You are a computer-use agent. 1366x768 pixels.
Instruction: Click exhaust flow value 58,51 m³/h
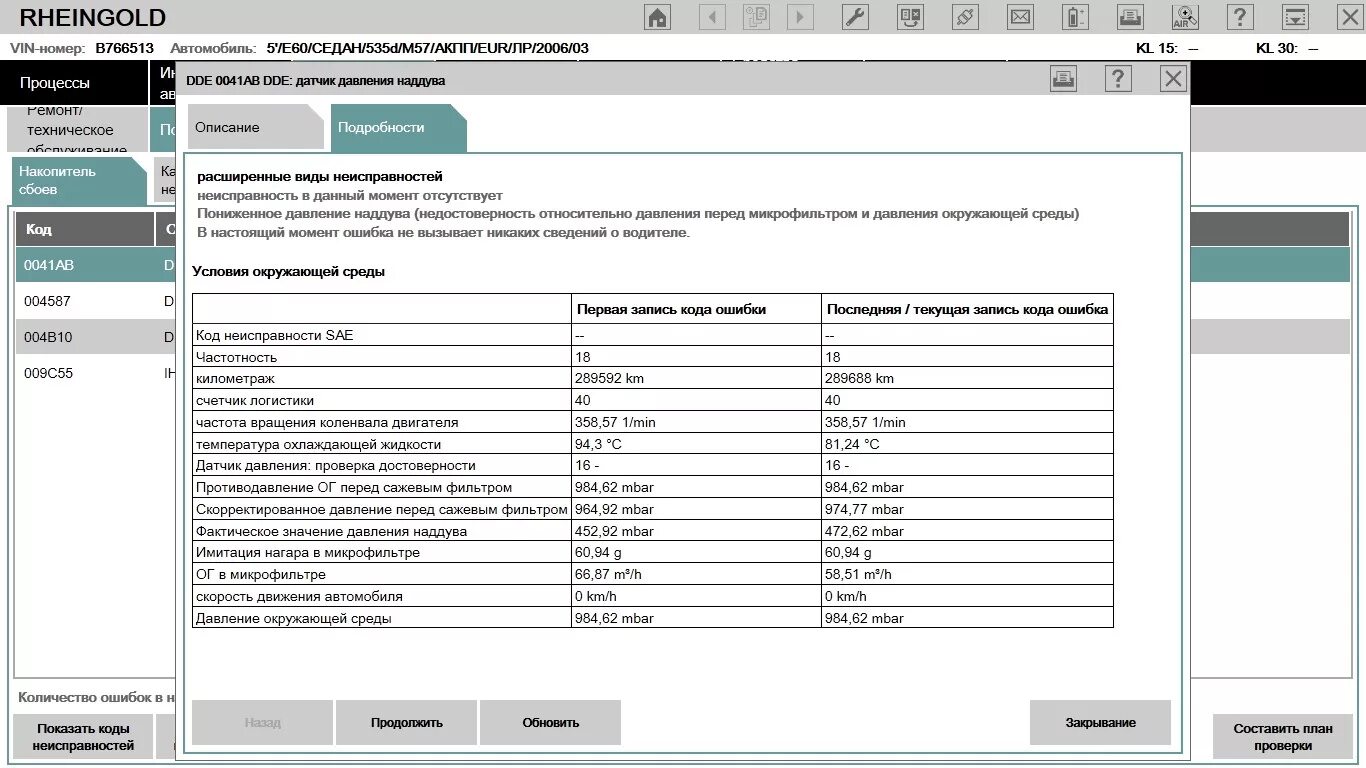pyautogui.click(x=859, y=575)
